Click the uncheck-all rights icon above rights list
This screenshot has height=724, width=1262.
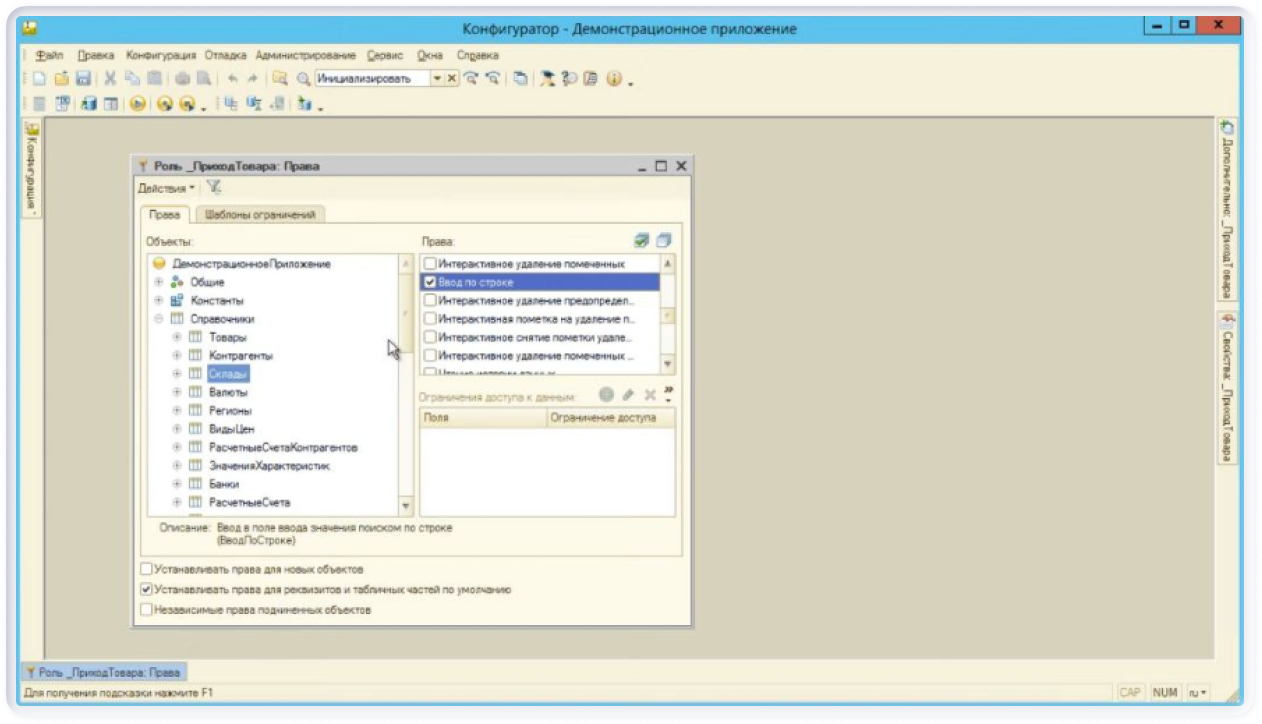coord(663,241)
